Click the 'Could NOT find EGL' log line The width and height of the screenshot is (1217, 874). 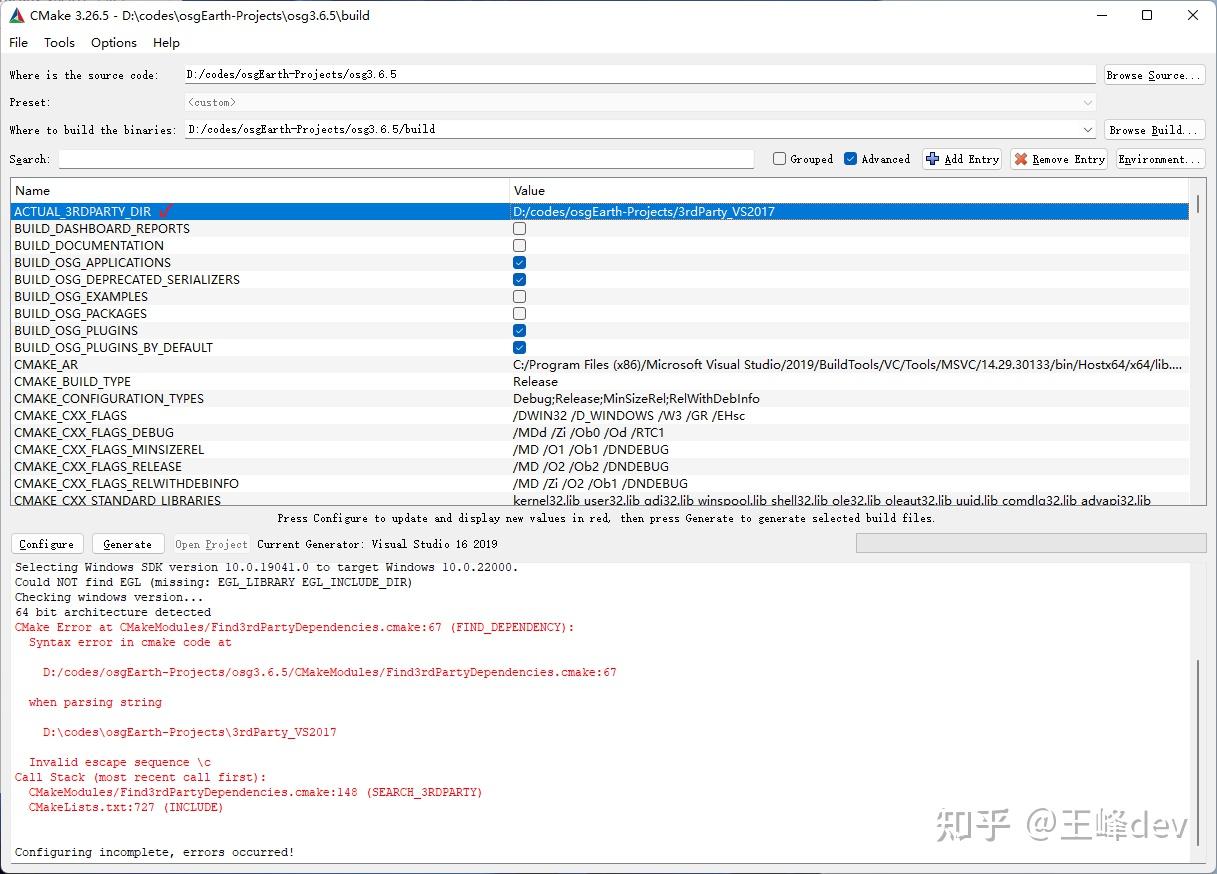pyautogui.click(x=213, y=582)
